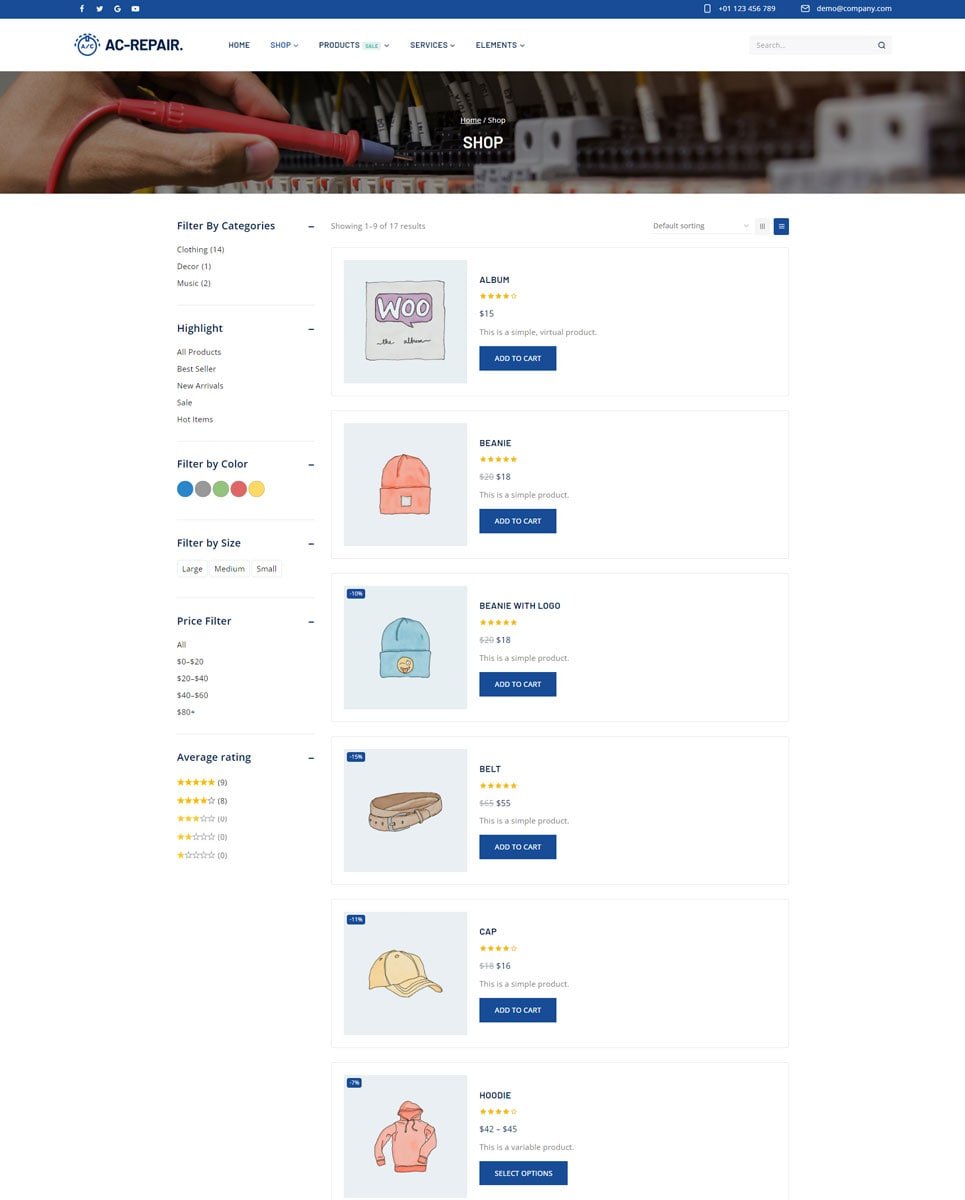Add the Album to cart

click(518, 358)
